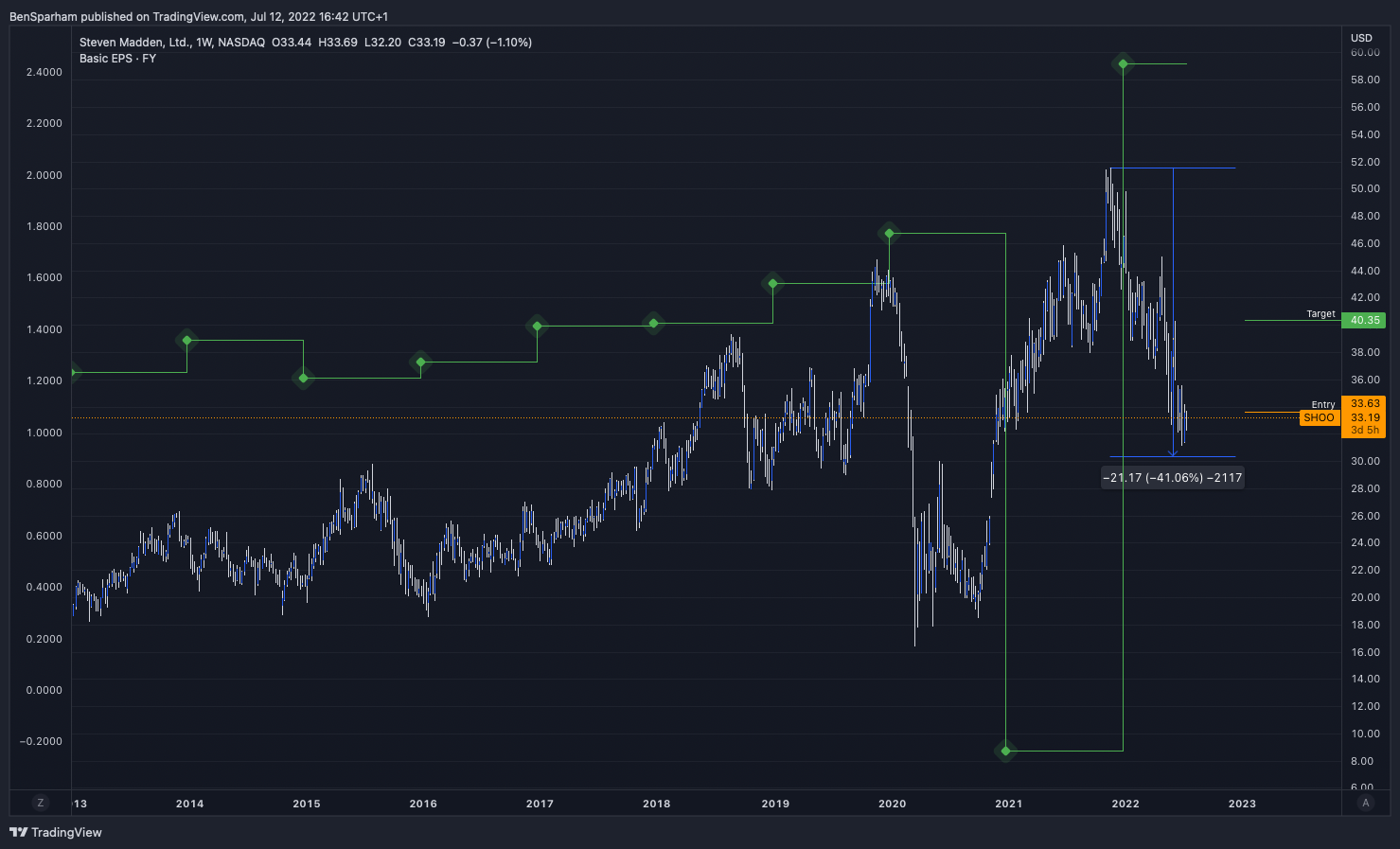Click the 2021 label on time axis
This screenshot has height=849, width=1400.
coord(1009,804)
